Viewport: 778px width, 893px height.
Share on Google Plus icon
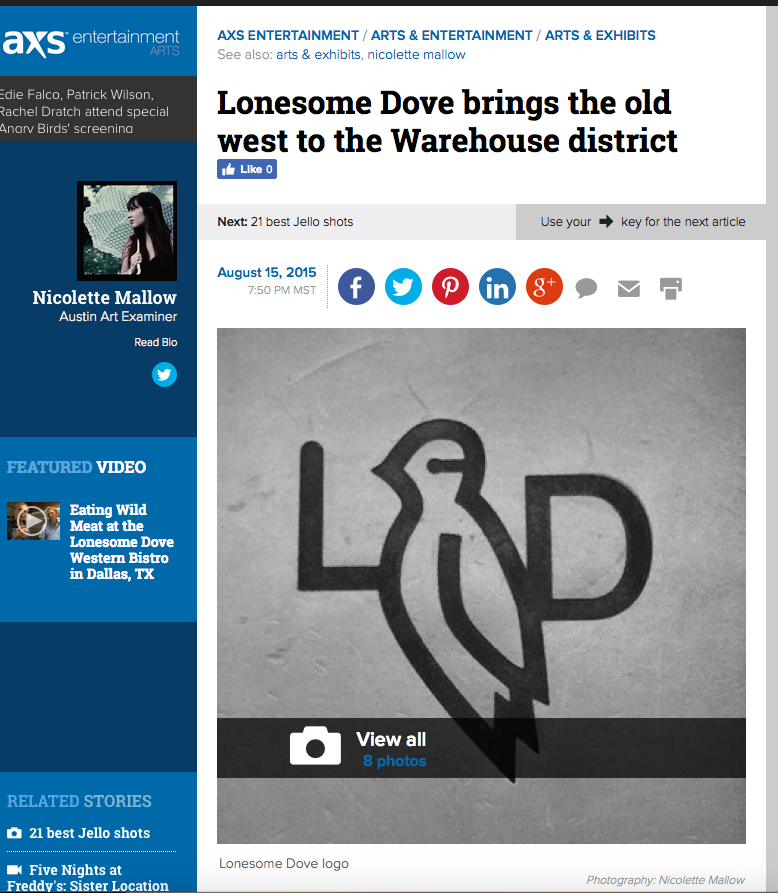[544, 286]
